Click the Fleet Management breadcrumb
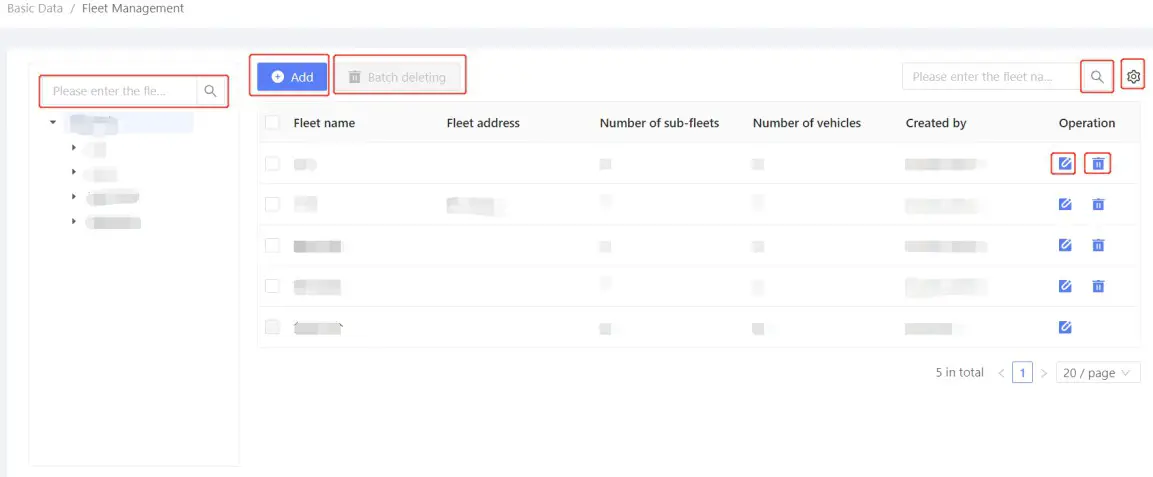 coord(132,9)
